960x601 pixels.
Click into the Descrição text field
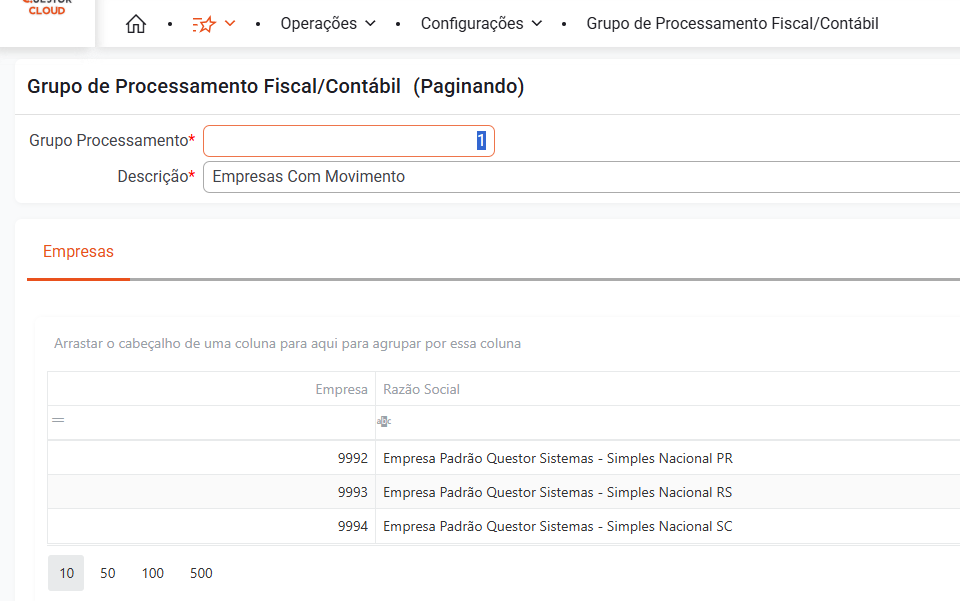click(x=582, y=177)
